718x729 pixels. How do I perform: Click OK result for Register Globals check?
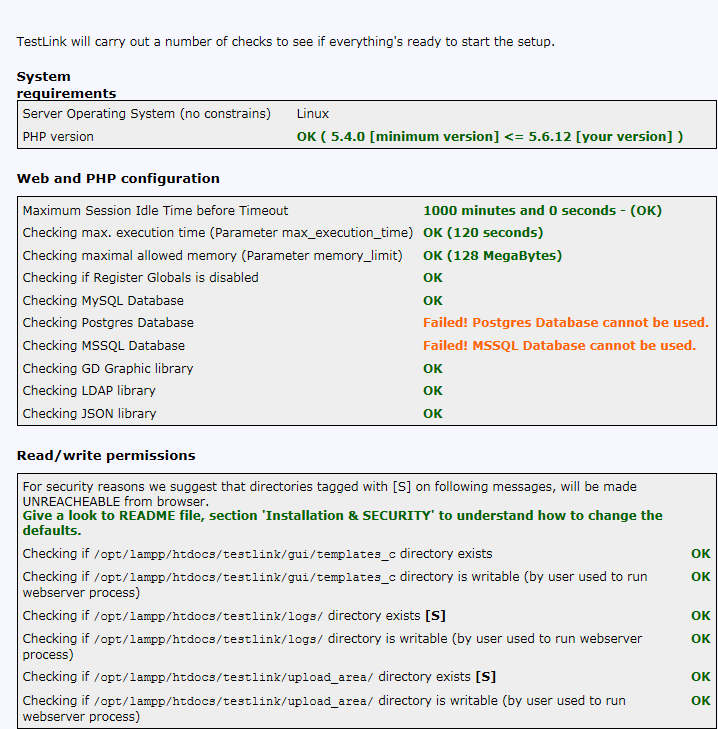pyautogui.click(x=432, y=278)
